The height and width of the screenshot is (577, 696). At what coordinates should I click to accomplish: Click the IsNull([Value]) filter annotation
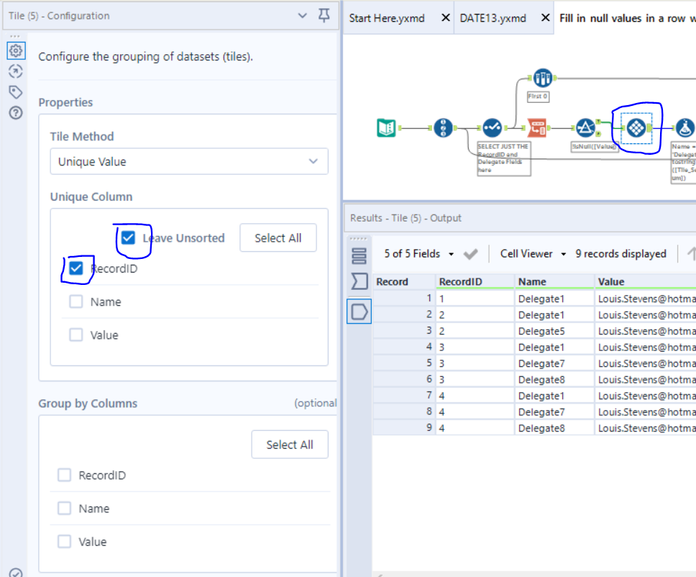[593, 146]
